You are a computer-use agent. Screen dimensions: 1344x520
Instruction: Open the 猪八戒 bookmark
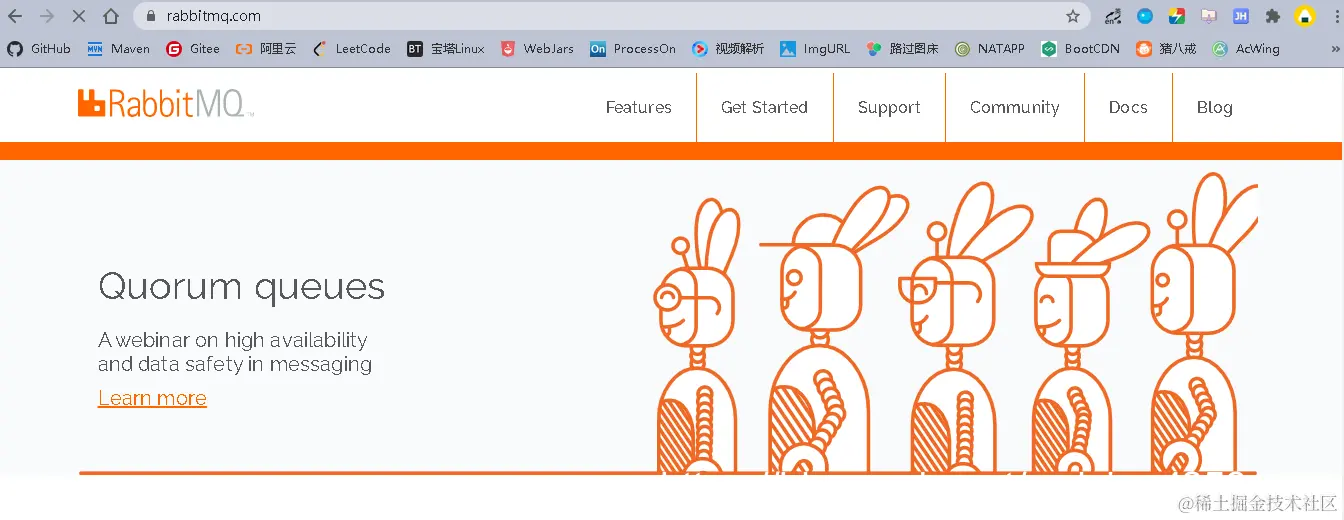pyautogui.click(x=1166, y=48)
